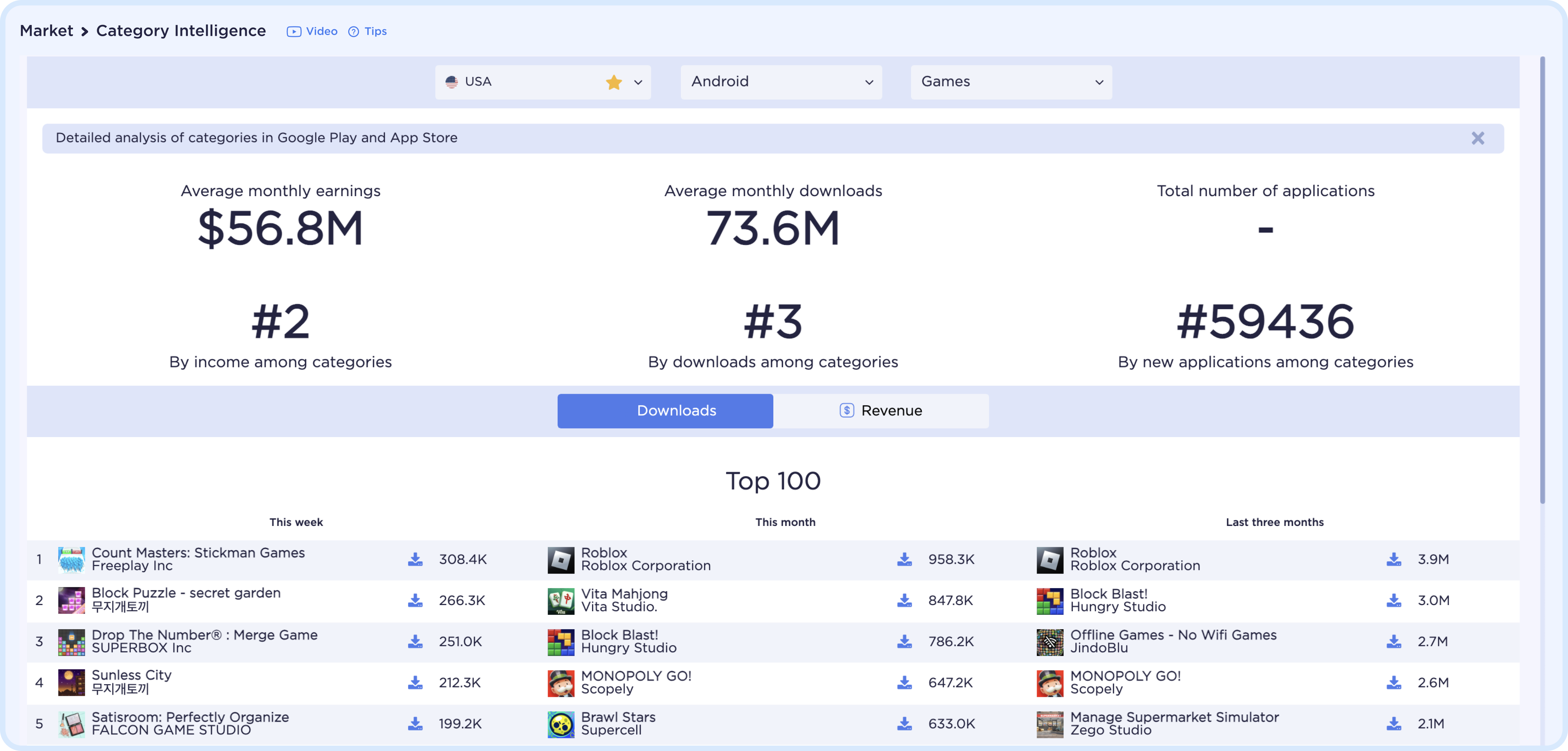Click the 73.6M average monthly downloads value

pos(773,228)
